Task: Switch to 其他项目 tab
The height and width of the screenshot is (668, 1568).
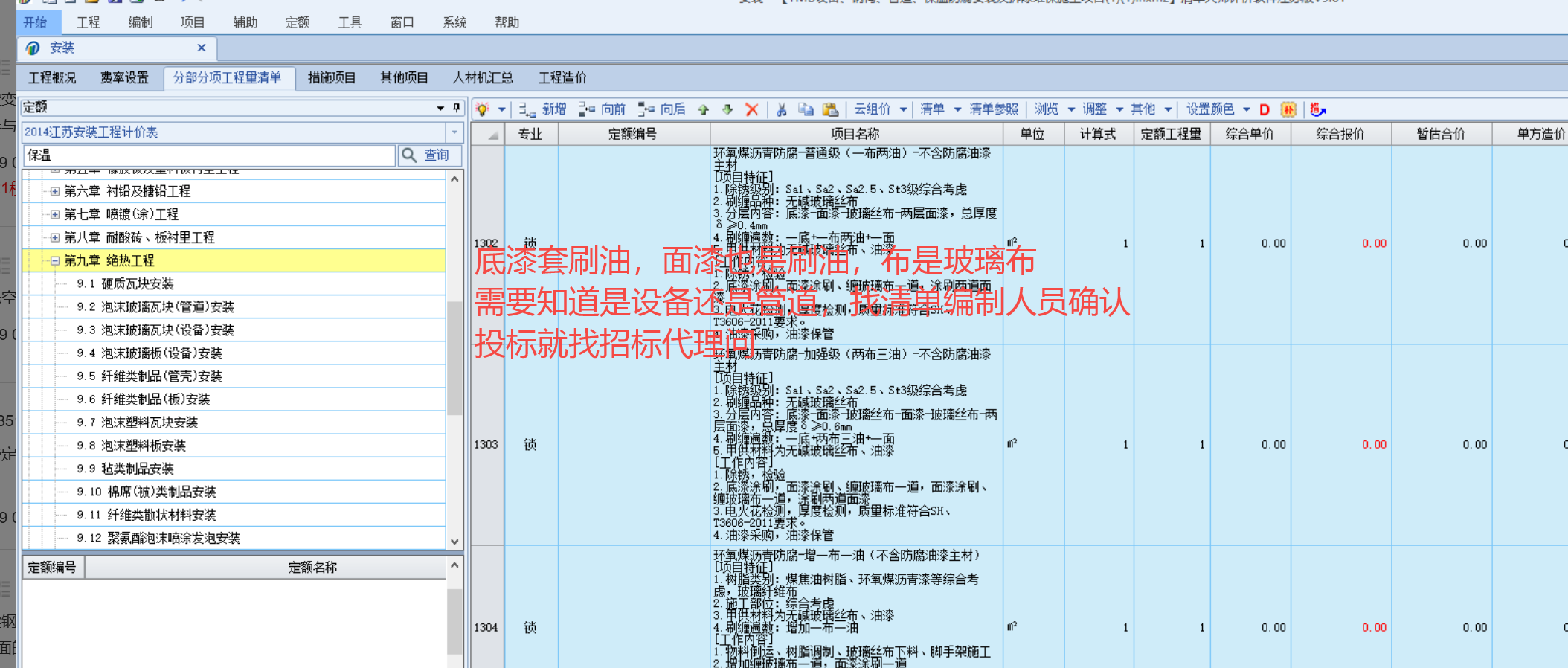Action: [404, 78]
